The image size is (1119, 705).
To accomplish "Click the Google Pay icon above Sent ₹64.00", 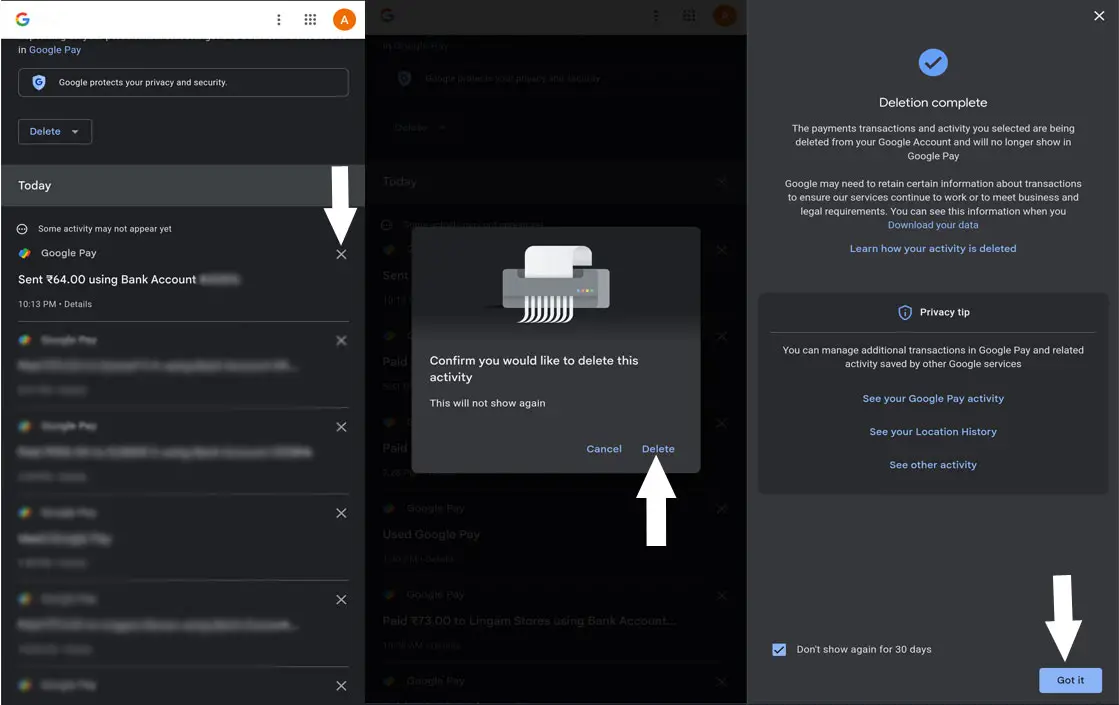I will coord(25,253).
